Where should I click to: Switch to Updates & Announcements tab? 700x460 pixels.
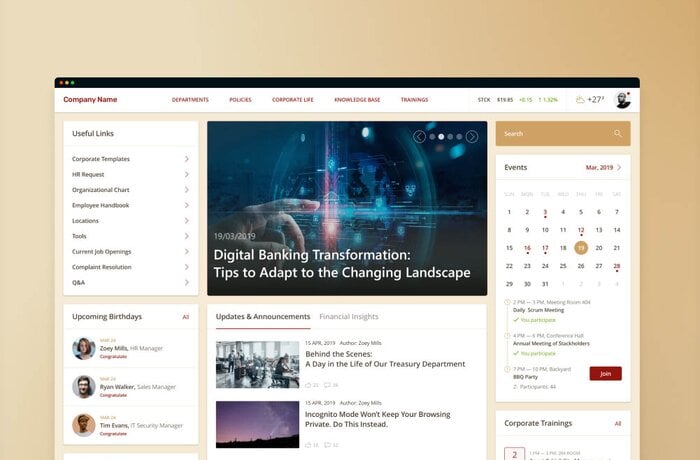[x=263, y=317]
